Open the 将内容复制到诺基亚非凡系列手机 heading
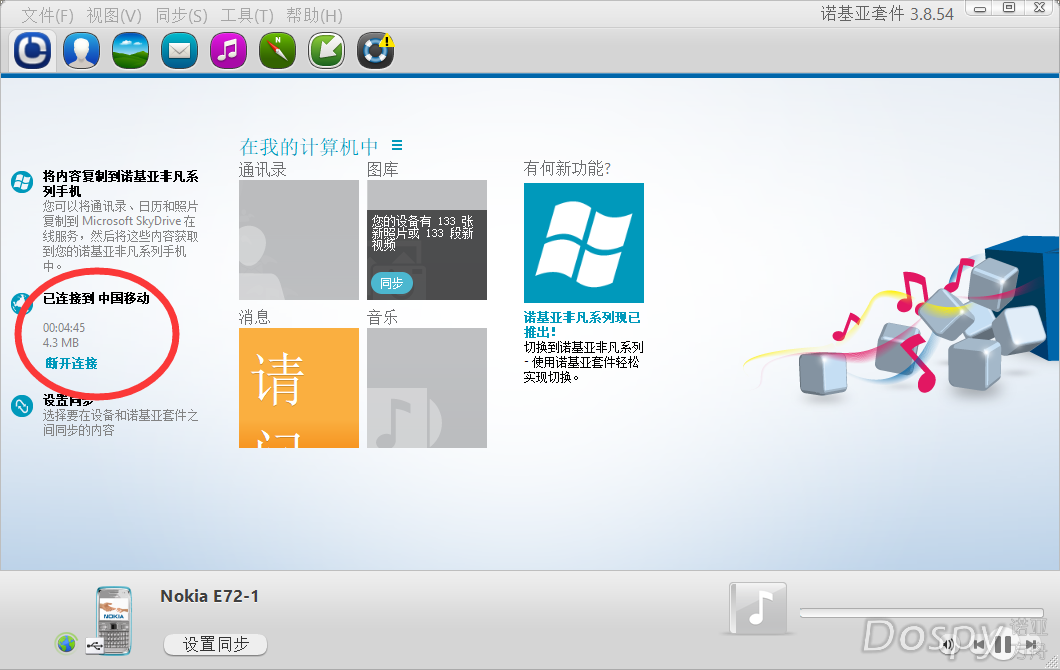Viewport: 1060px width, 670px height. tap(120, 183)
